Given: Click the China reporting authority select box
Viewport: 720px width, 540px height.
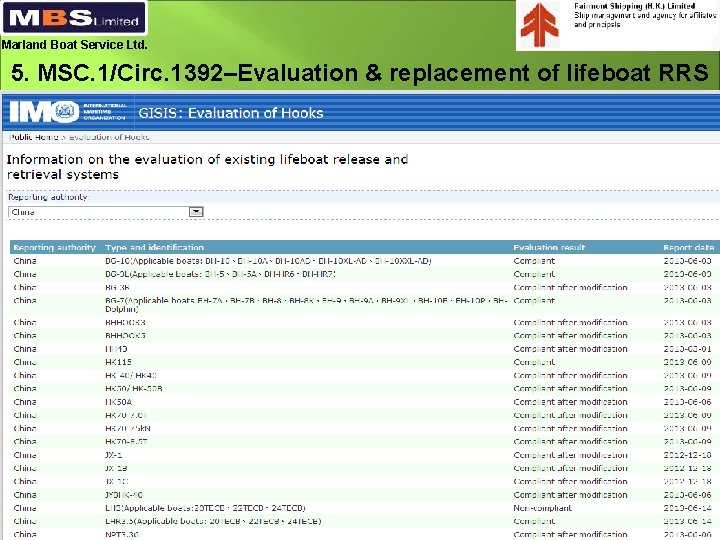Looking at the screenshot, I should (x=106, y=212).
